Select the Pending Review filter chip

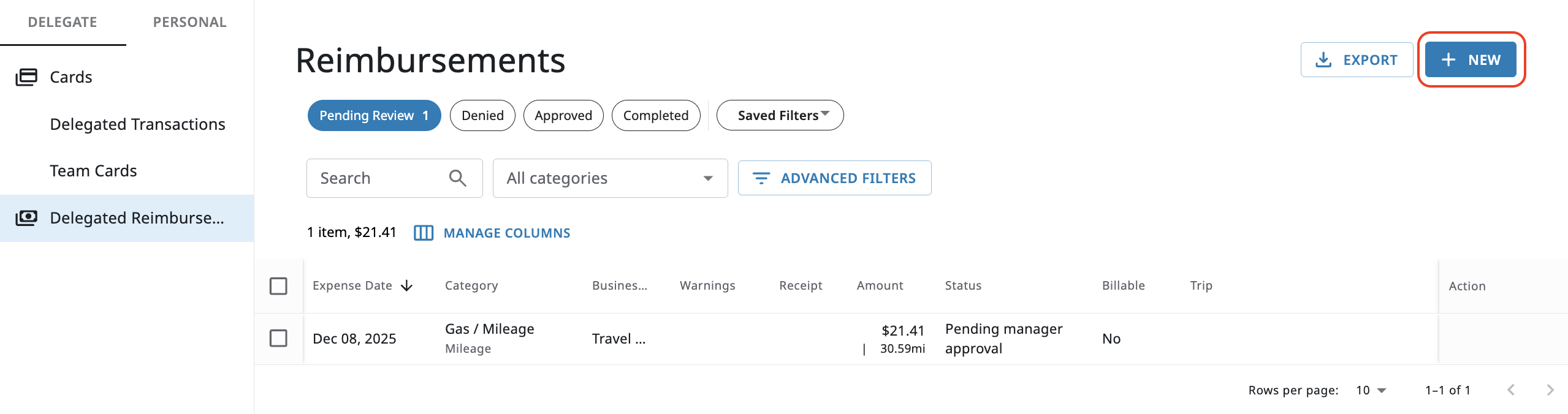tap(374, 116)
